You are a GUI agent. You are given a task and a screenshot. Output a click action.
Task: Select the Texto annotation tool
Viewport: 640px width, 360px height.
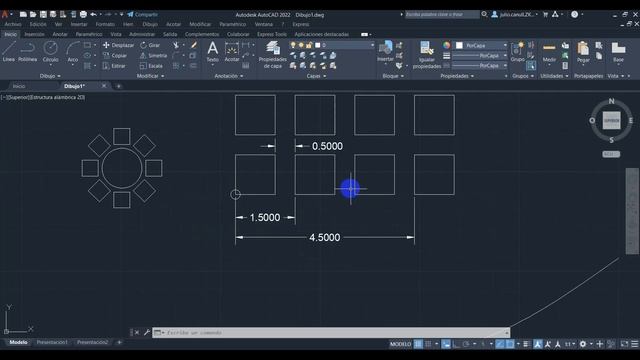pos(213,51)
